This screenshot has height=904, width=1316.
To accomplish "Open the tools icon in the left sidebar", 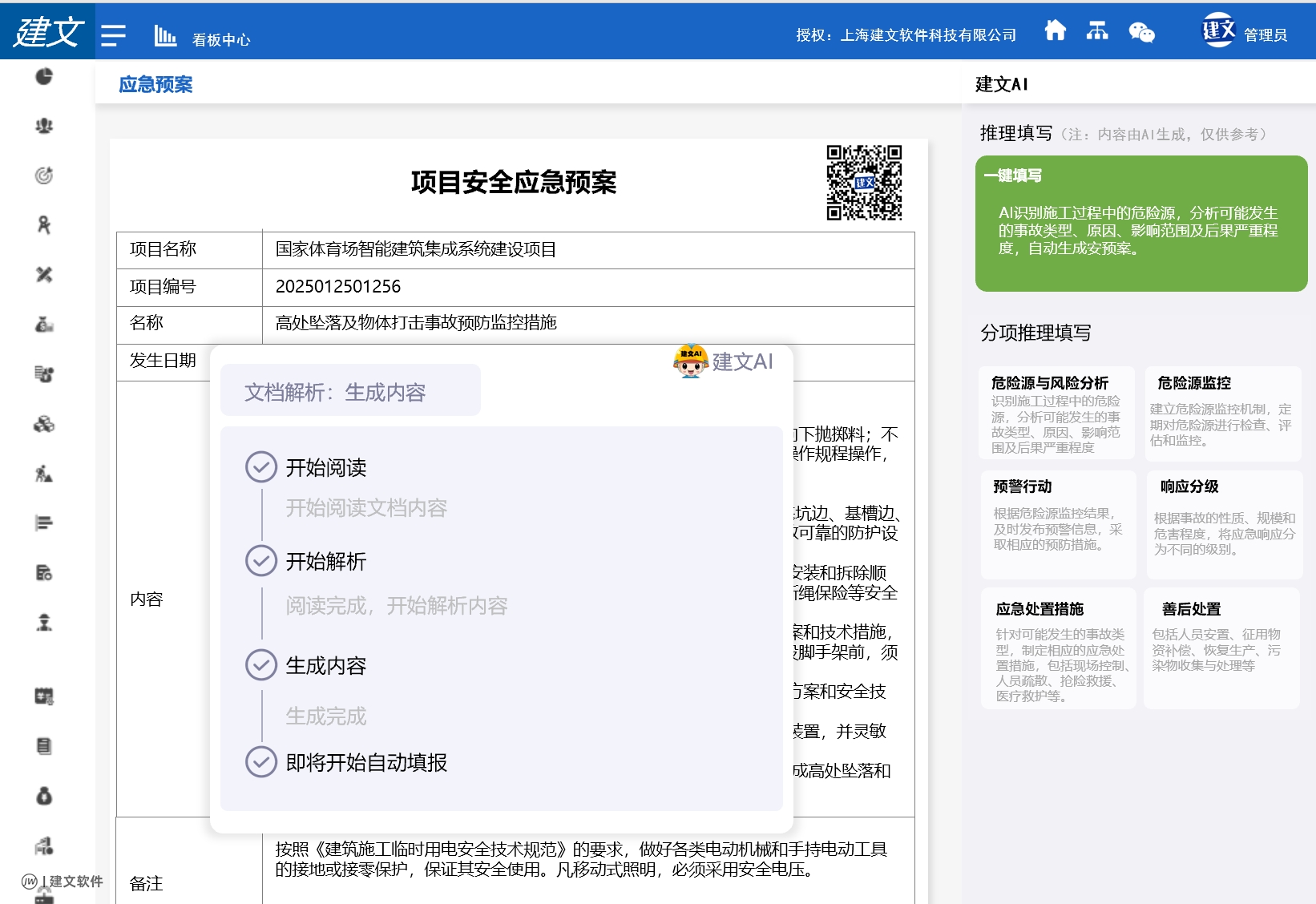I will click(x=44, y=275).
